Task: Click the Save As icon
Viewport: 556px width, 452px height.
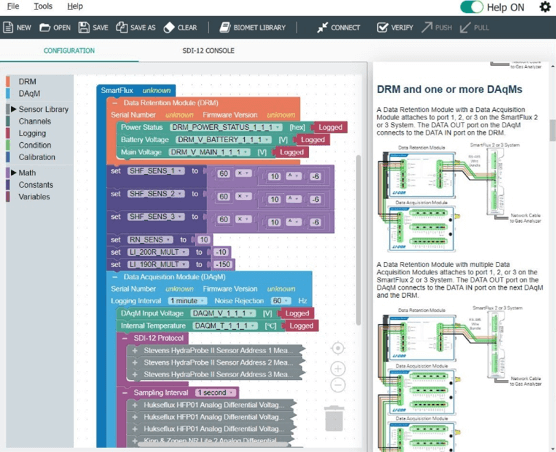Action: [x=122, y=28]
